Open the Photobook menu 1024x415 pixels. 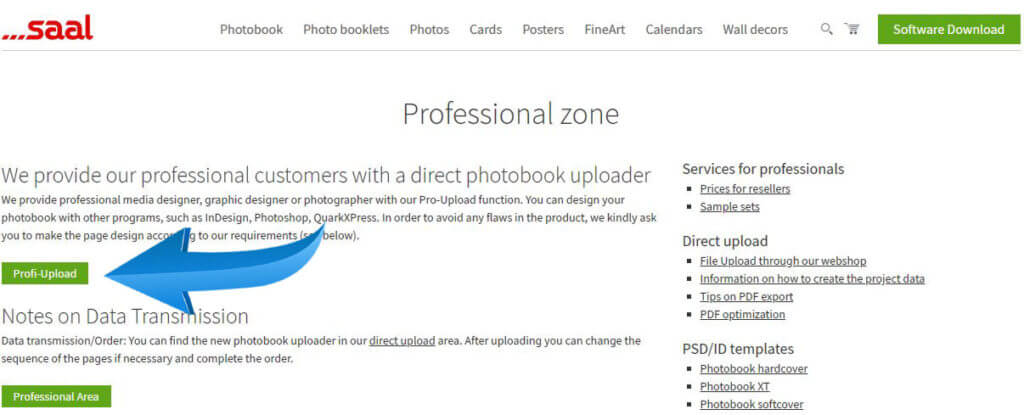(251, 29)
